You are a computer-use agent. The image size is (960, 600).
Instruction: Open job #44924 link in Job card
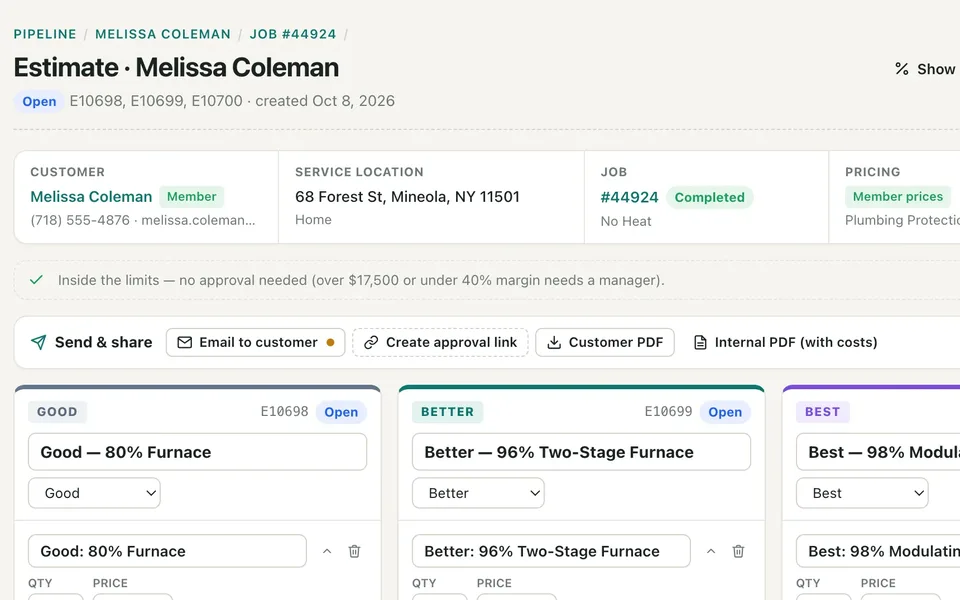tap(629, 197)
